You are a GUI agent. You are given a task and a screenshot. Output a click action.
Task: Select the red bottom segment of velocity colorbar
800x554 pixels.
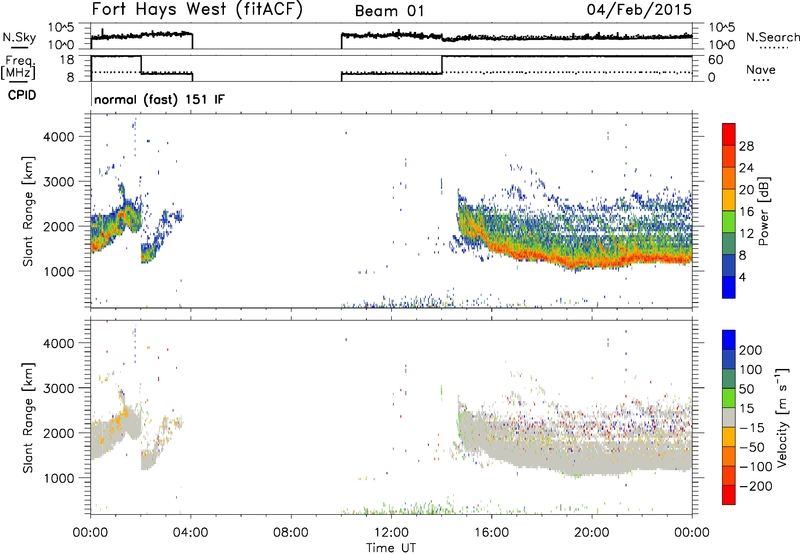coord(729,496)
